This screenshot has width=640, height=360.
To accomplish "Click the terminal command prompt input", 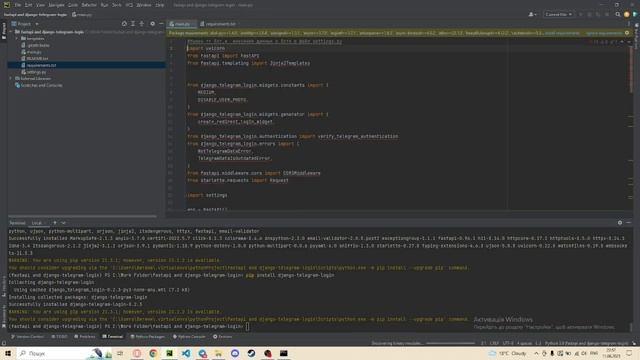I will pos(247,327).
